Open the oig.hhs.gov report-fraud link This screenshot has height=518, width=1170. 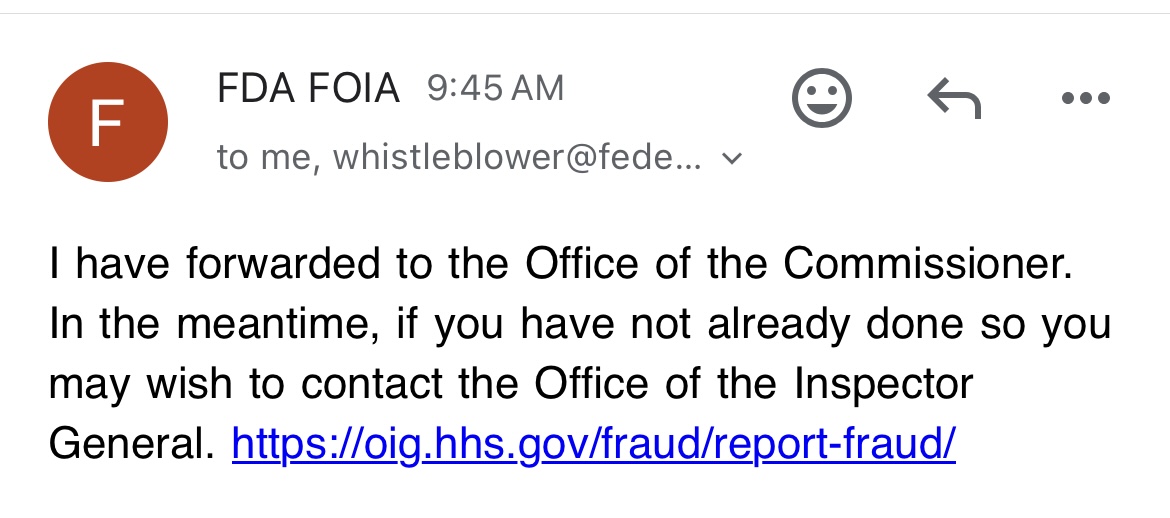(x=594, y=444)
